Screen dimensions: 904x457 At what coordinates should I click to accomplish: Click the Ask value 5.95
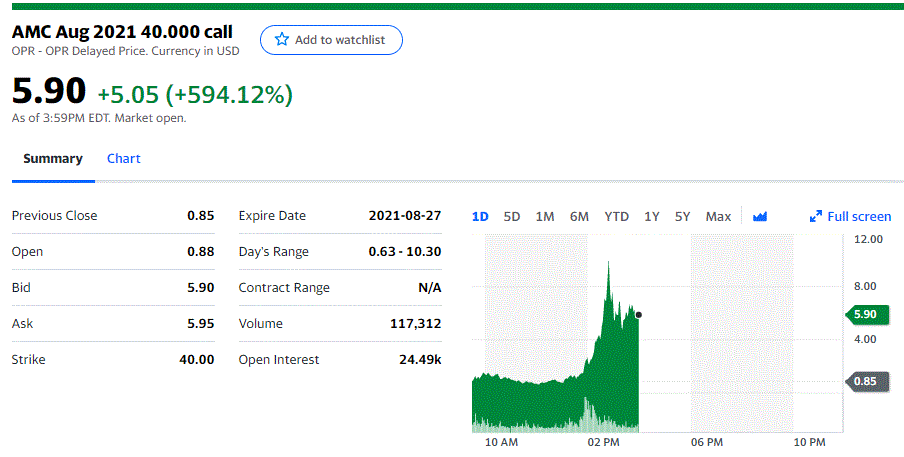coord(201,324)
